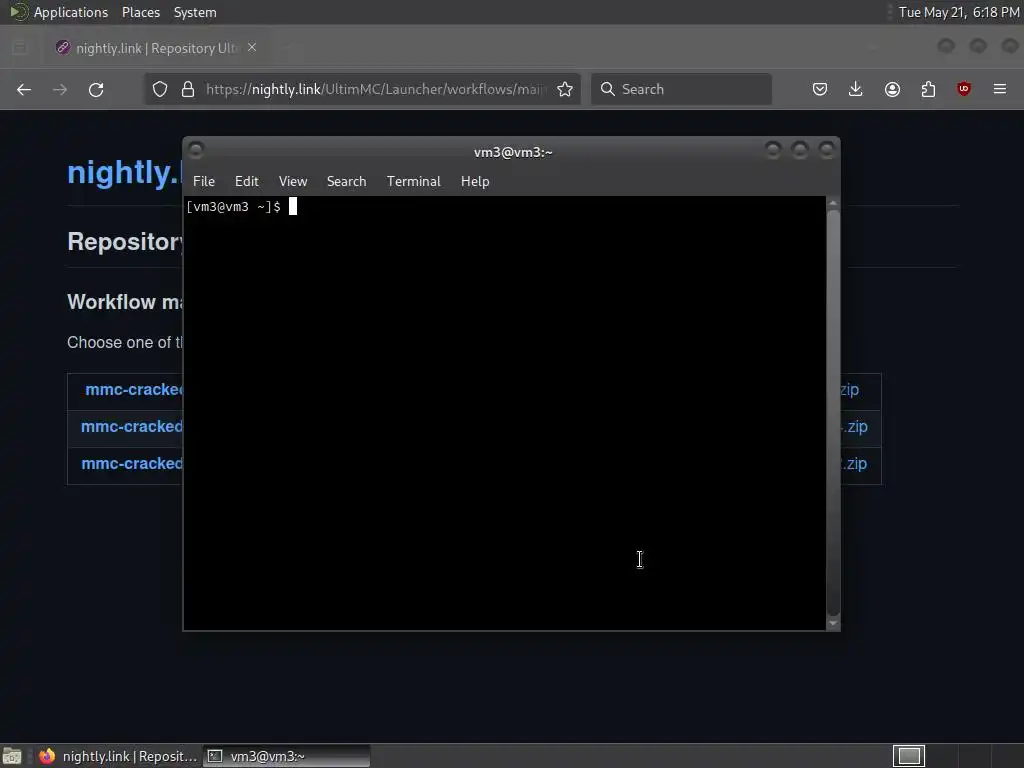This screenshot has height=768, width=1024.
Task: Open Firefox account icon
Action: coord(892,89)
